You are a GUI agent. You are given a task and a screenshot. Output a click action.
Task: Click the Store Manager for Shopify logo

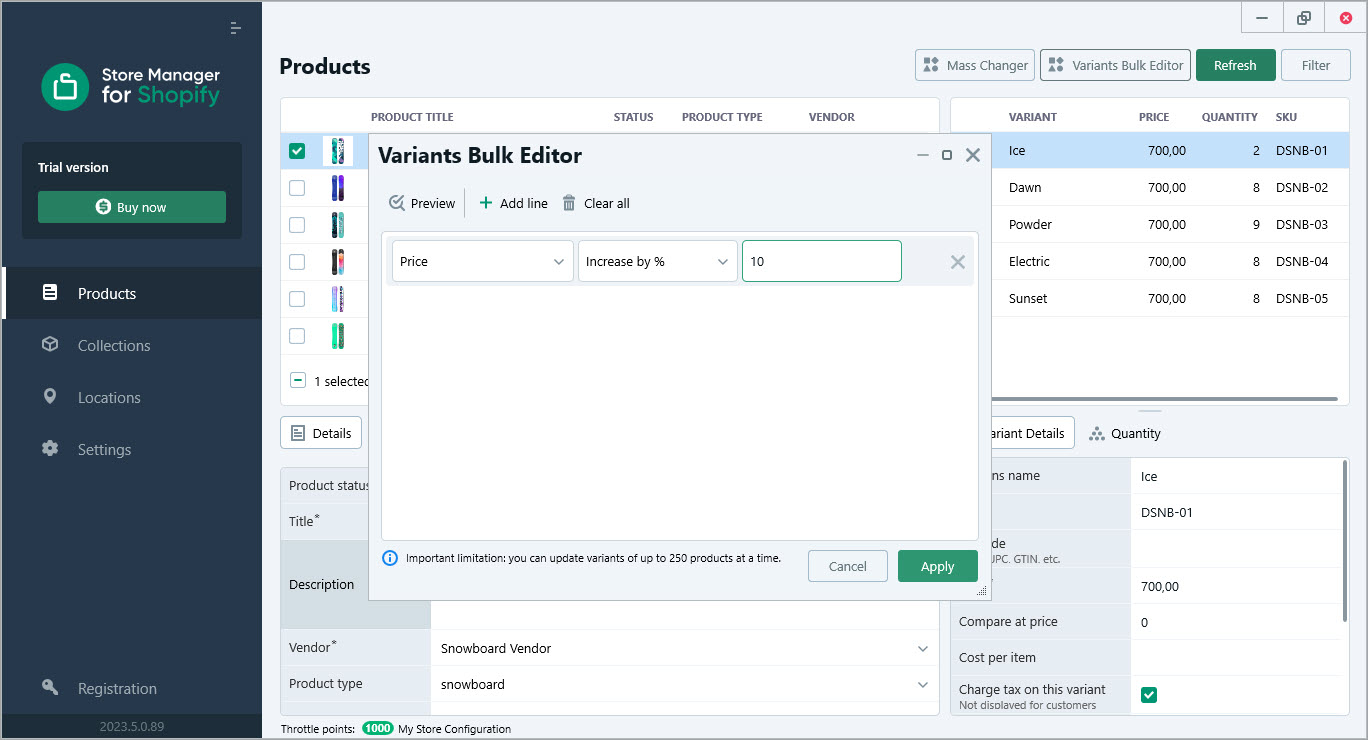tap(131, 86)
